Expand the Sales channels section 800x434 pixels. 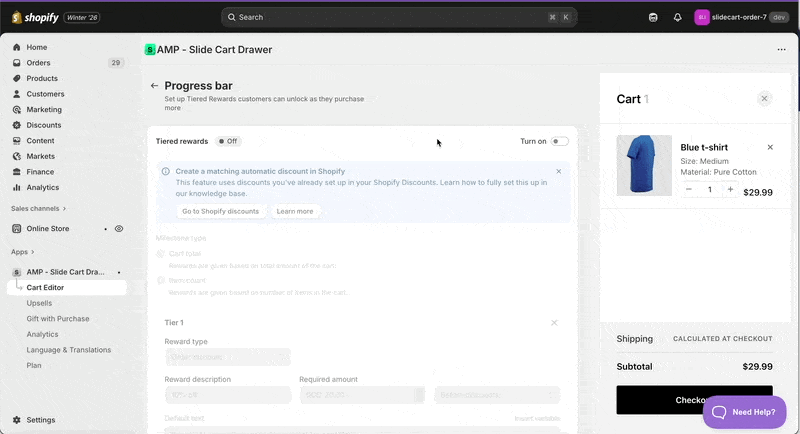(39, 209)
